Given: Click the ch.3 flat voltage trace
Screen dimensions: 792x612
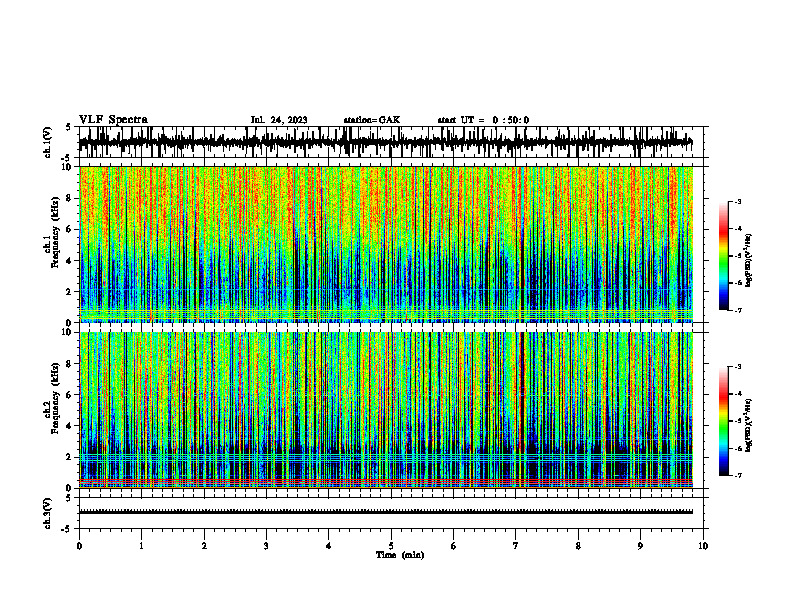Looking at the screenshot, I should [x=386, y=512].
